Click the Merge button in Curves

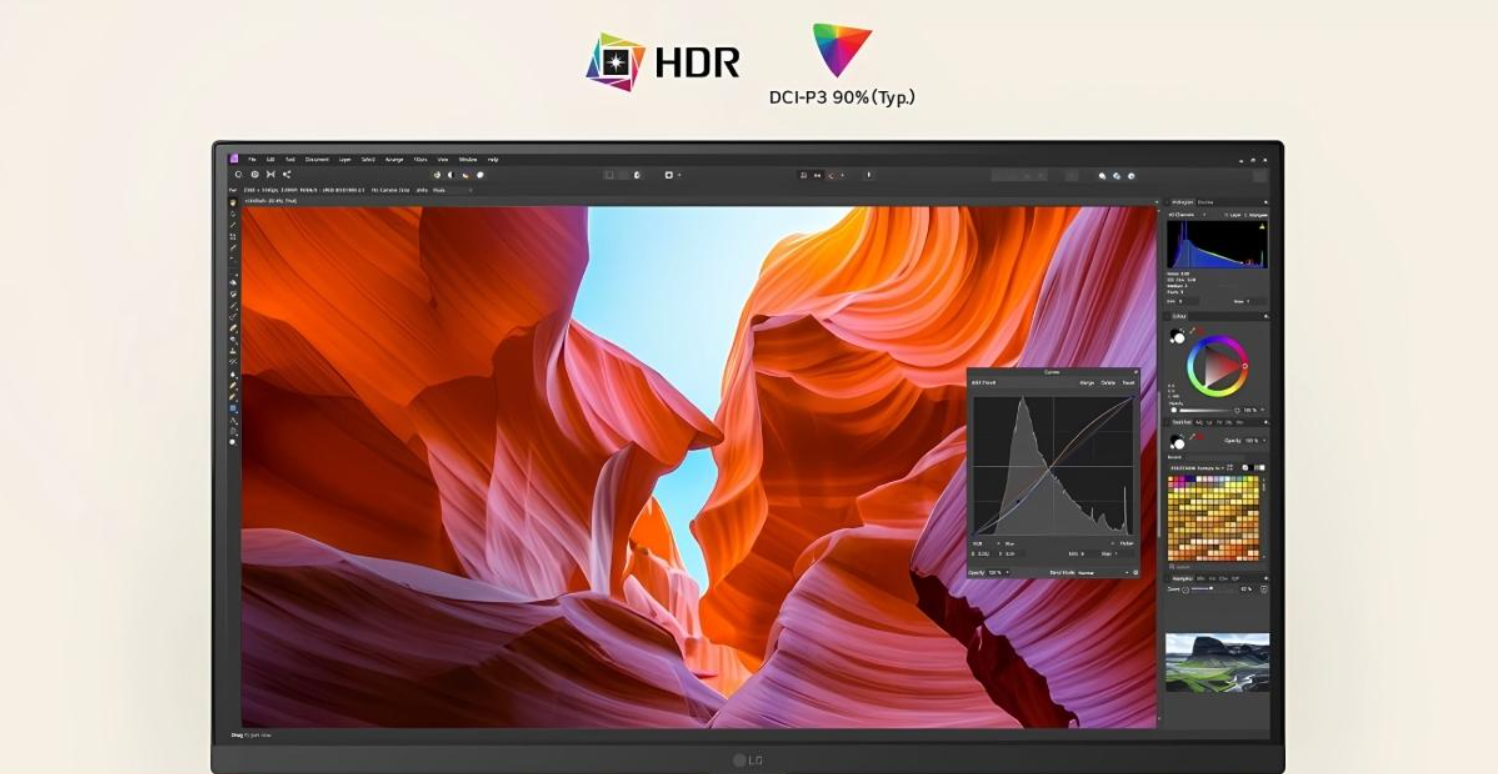[1086, 383]
